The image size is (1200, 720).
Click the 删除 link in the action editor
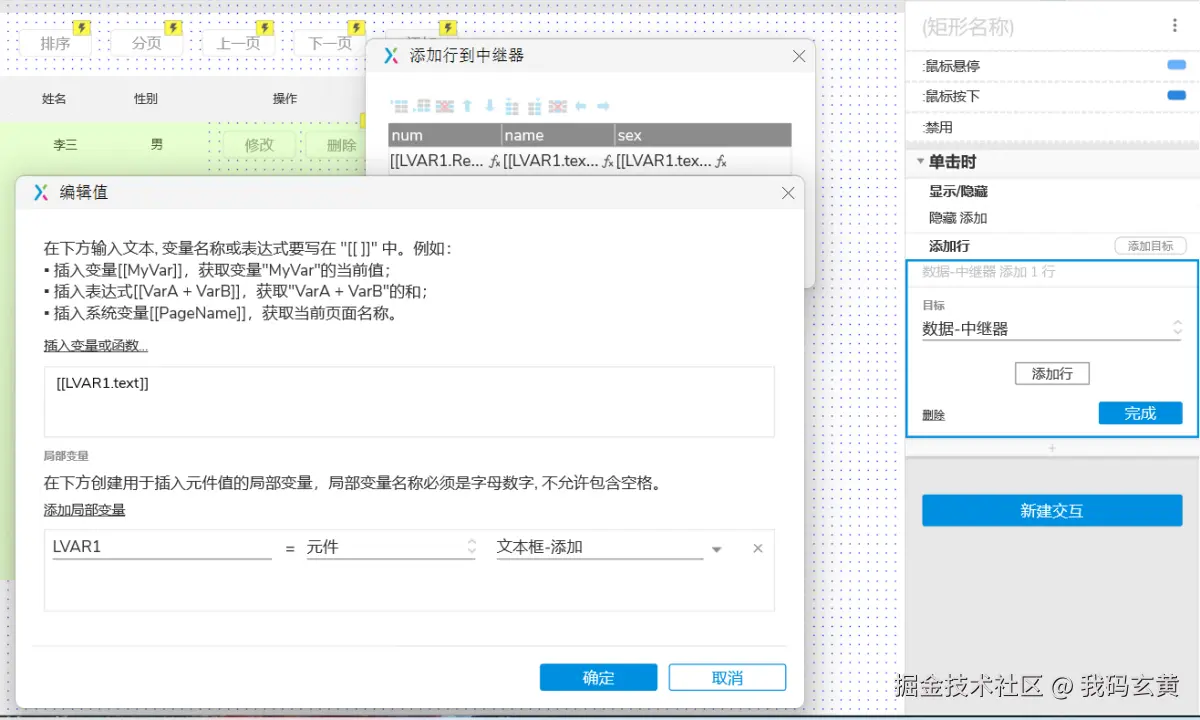933,415
